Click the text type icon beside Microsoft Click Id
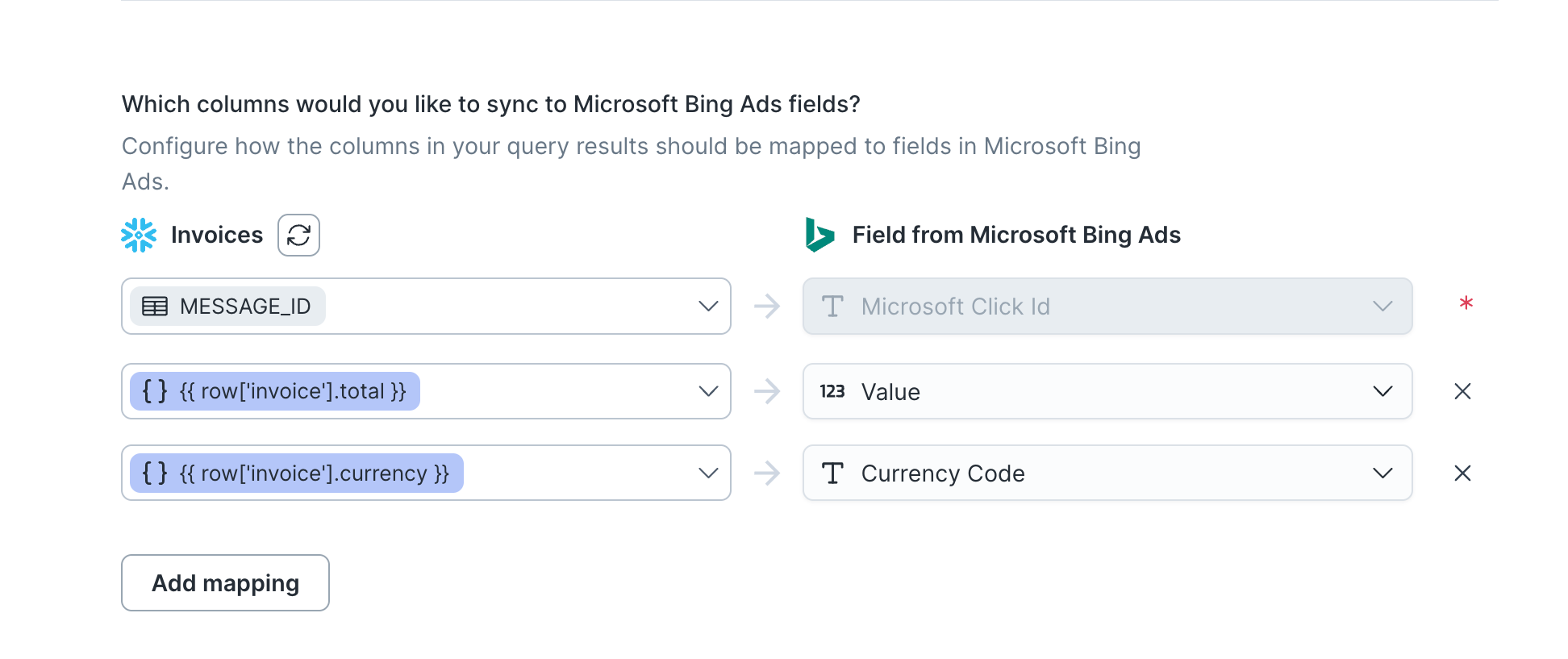This screenshot has width=1568, height=659. tap(832, 307)
